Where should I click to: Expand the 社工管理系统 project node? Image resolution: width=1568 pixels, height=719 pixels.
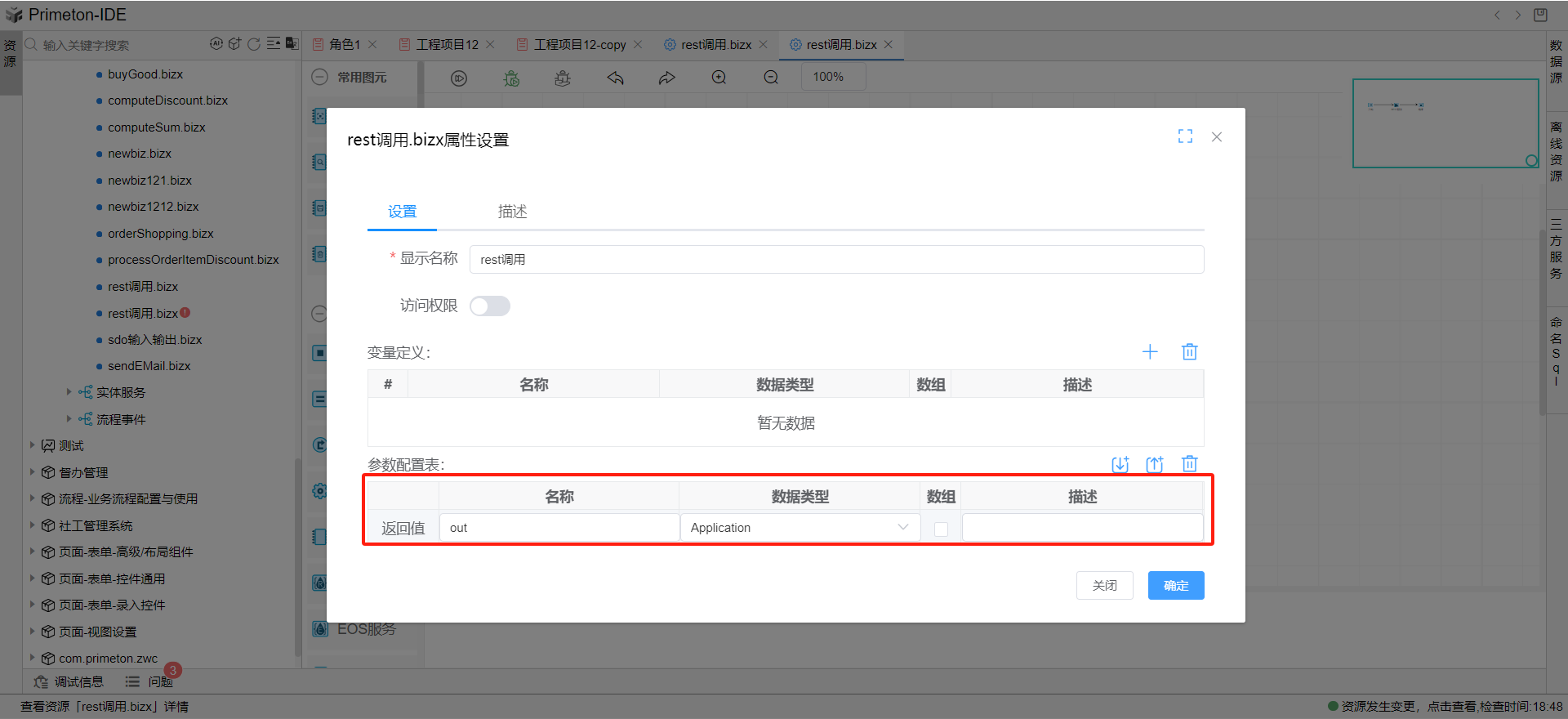click(x=32, y=525)
